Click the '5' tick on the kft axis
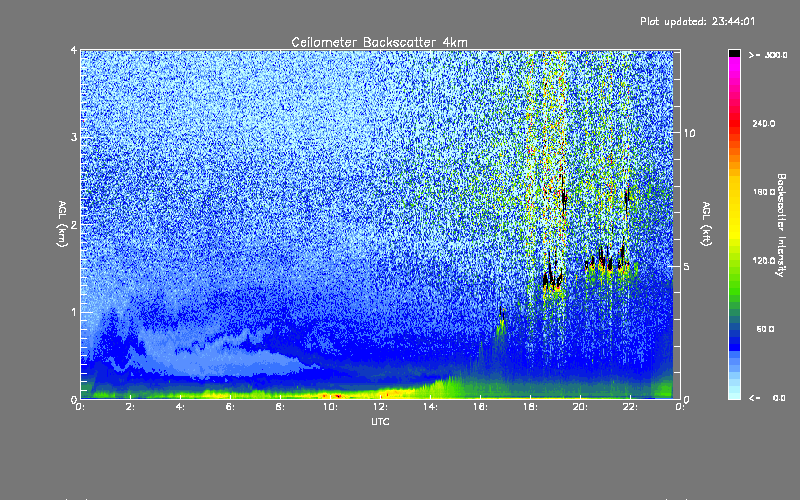This screenshot has height=500, width=800. click(686, 266)
